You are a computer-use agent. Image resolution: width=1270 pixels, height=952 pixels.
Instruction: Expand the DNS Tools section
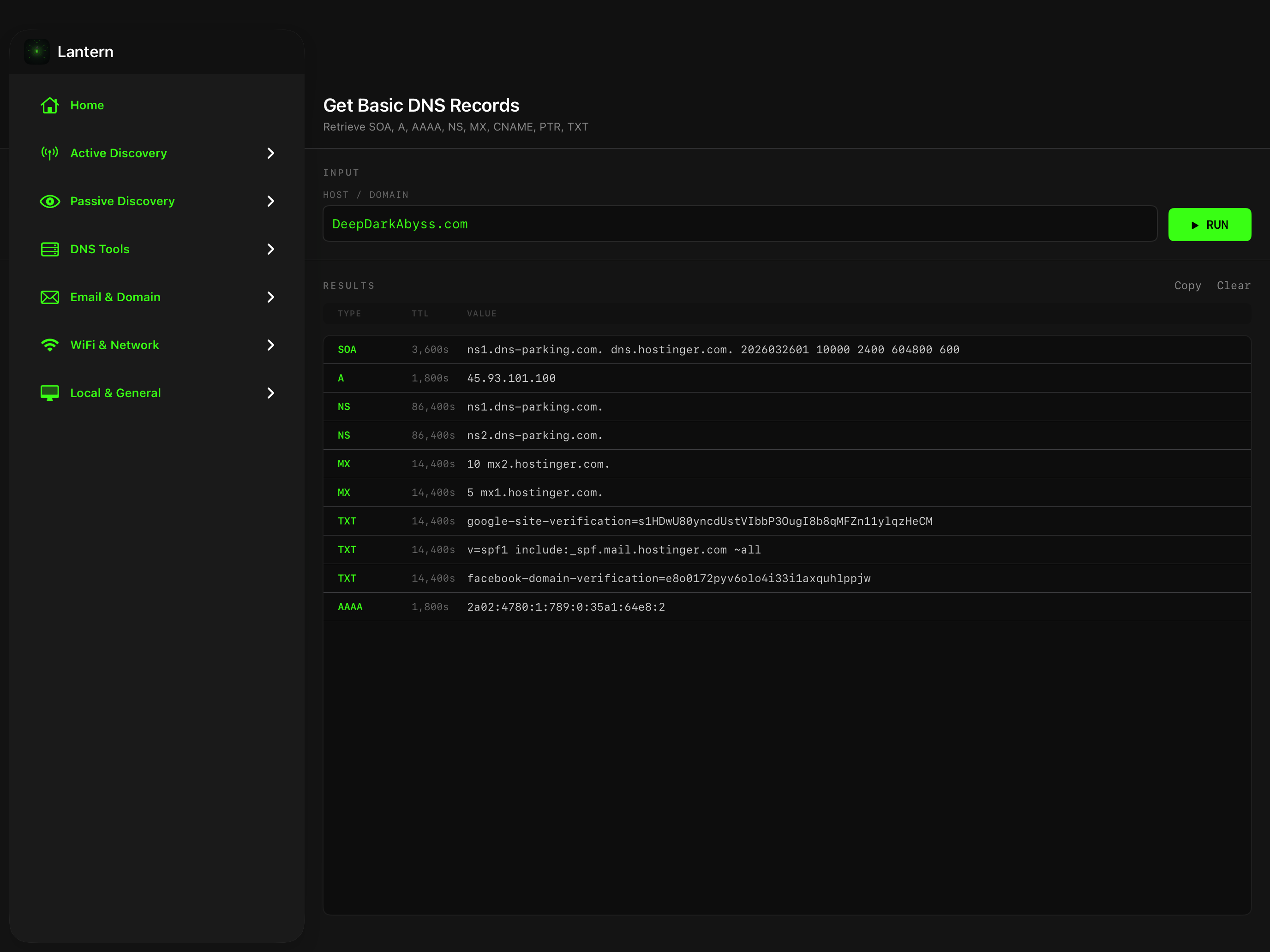[270, 249]
